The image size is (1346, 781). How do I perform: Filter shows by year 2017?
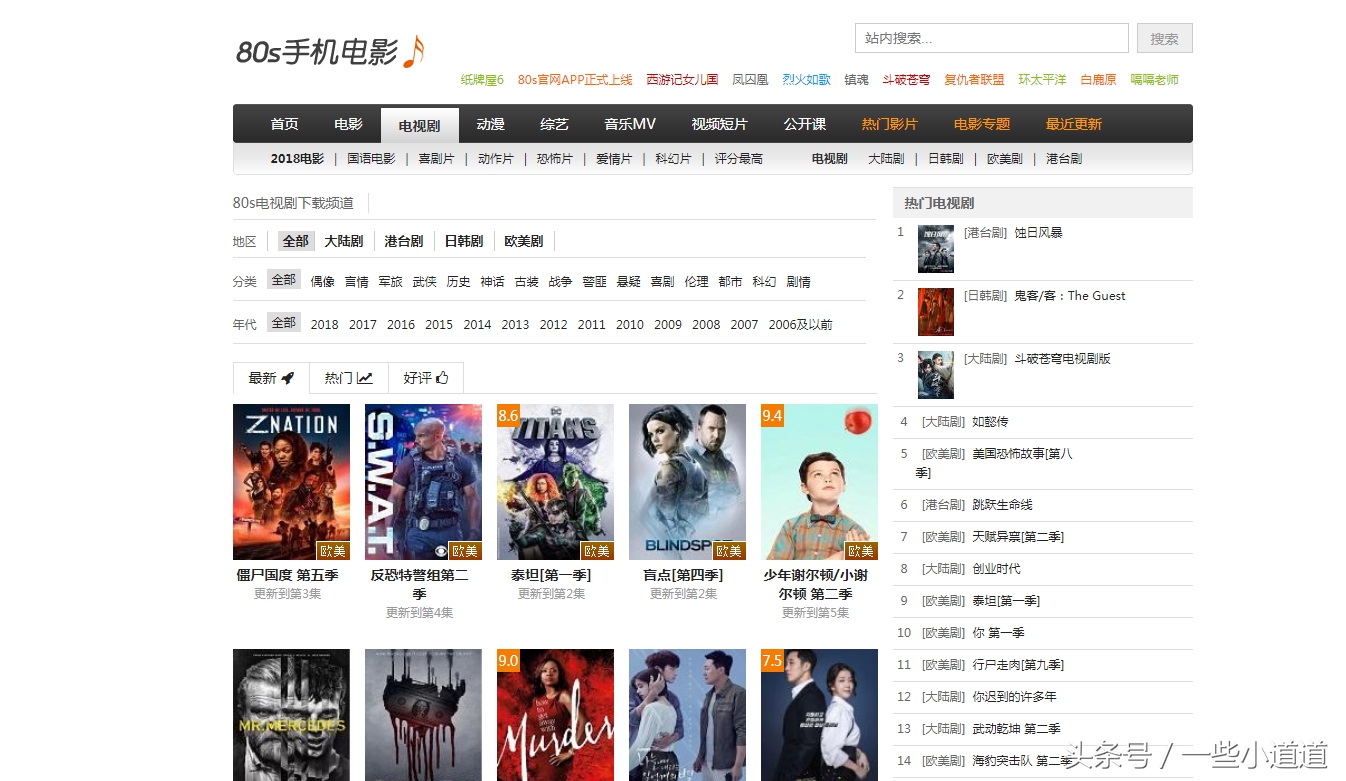(x=362, y=324)
